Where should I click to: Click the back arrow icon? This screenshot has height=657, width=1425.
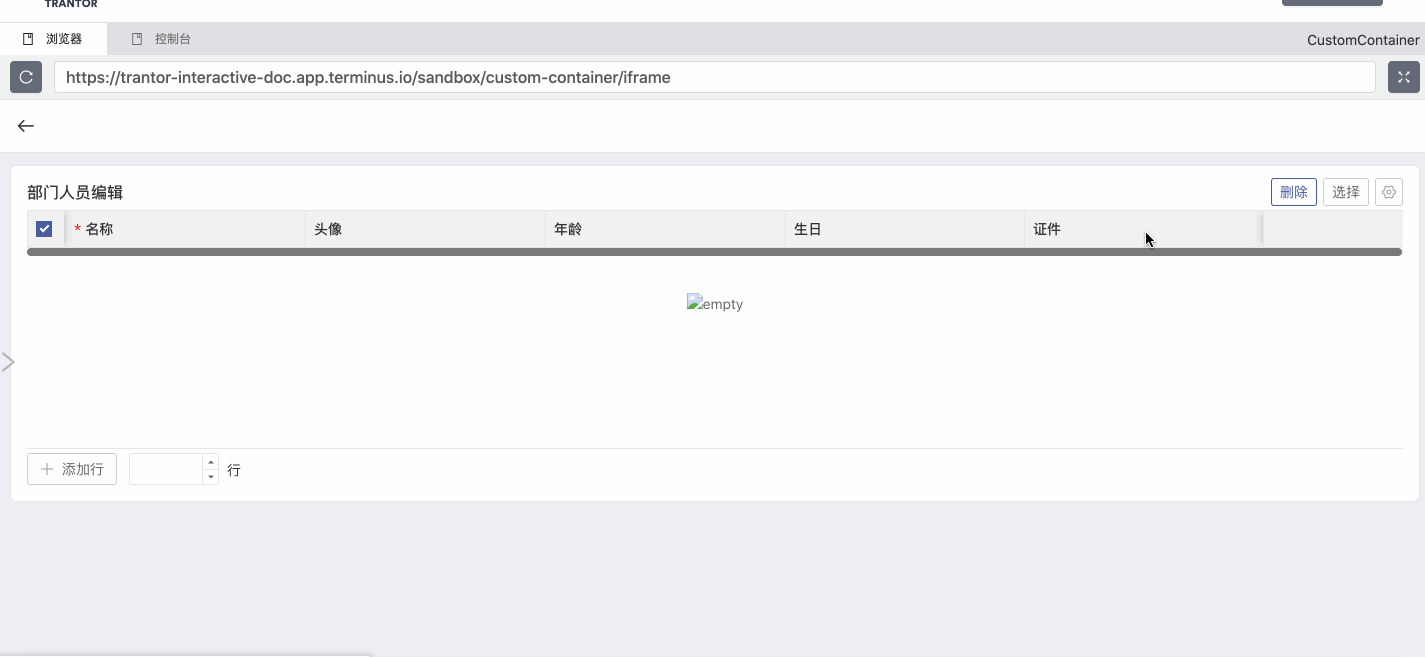coord(26,126)
